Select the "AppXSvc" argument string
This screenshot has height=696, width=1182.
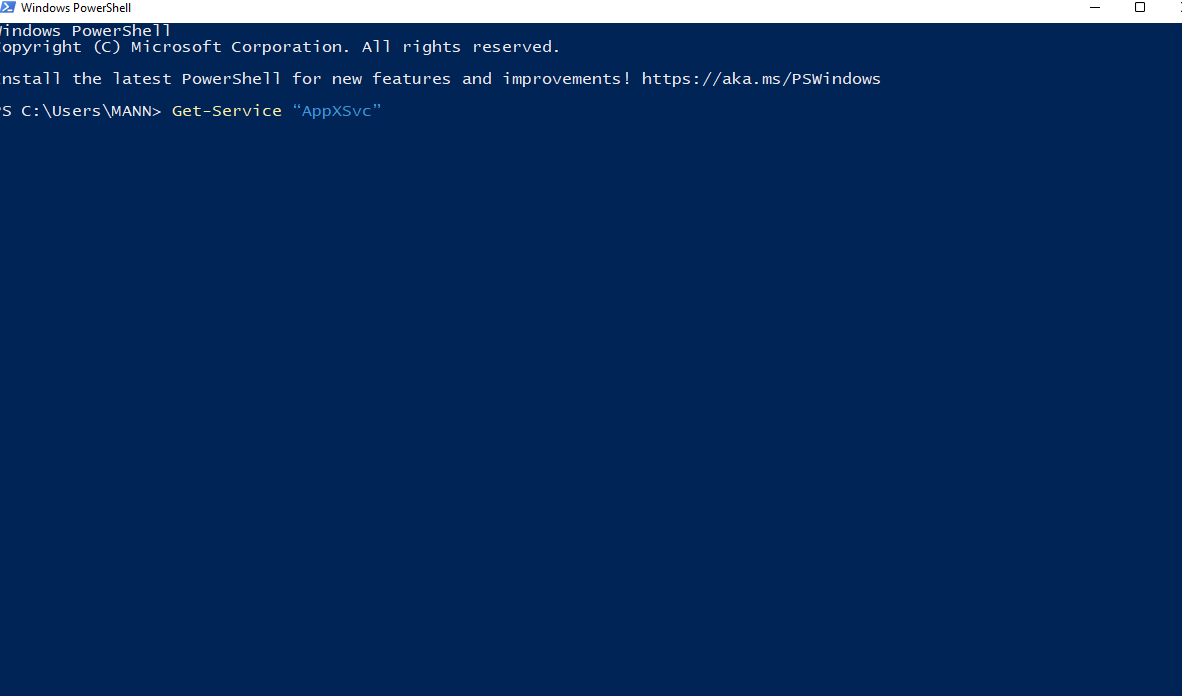click(336, 111)
